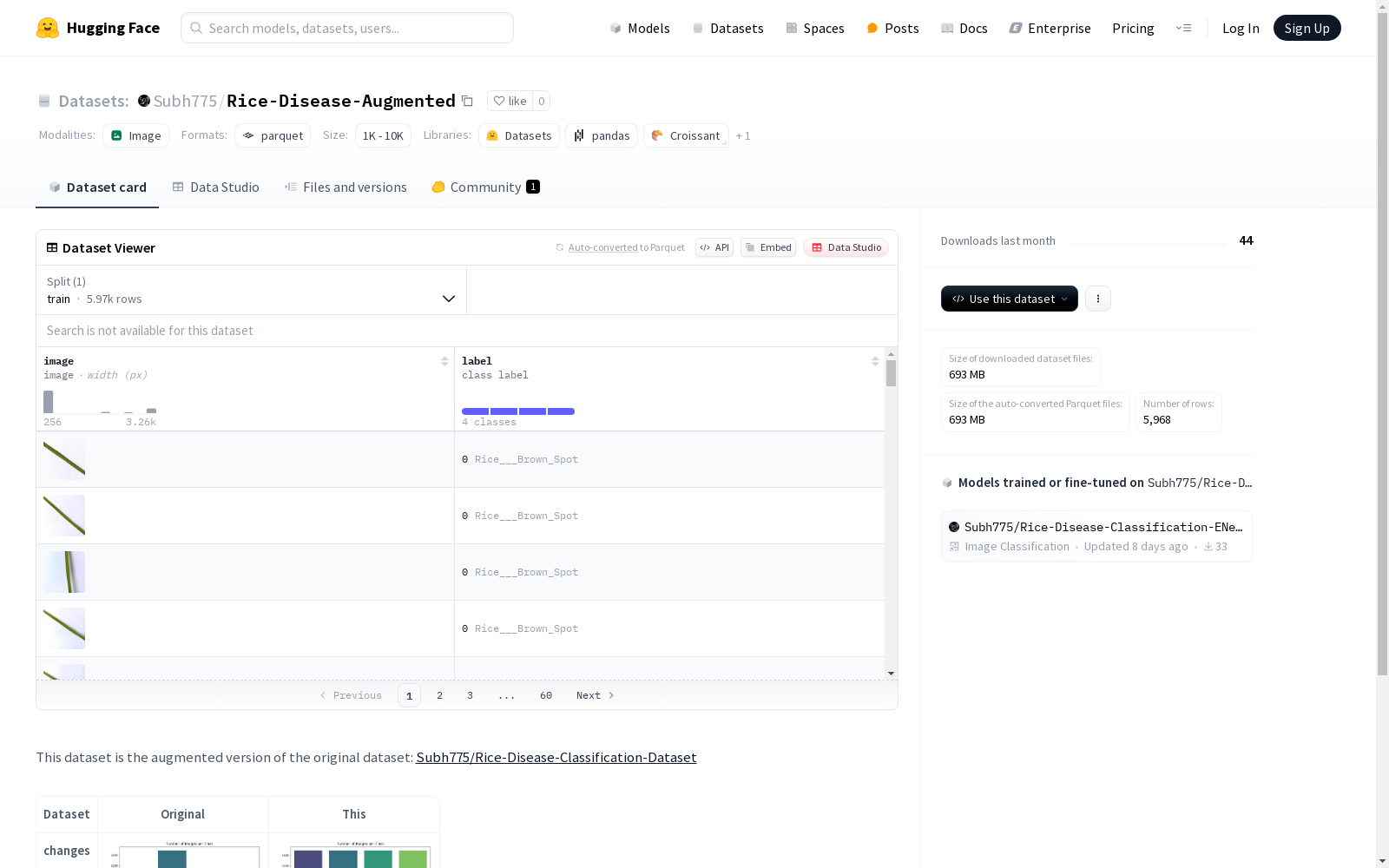The width and height of the screenshot is (1389, 868).
Task: Click the label column sort icon
Action: click(875, 361)
